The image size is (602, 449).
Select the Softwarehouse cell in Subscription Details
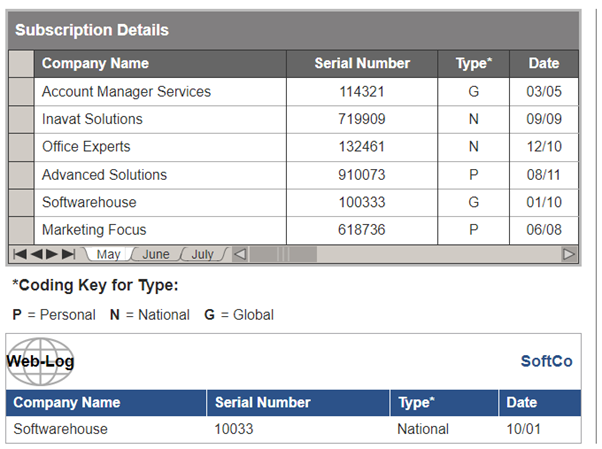tap(89, 202)
